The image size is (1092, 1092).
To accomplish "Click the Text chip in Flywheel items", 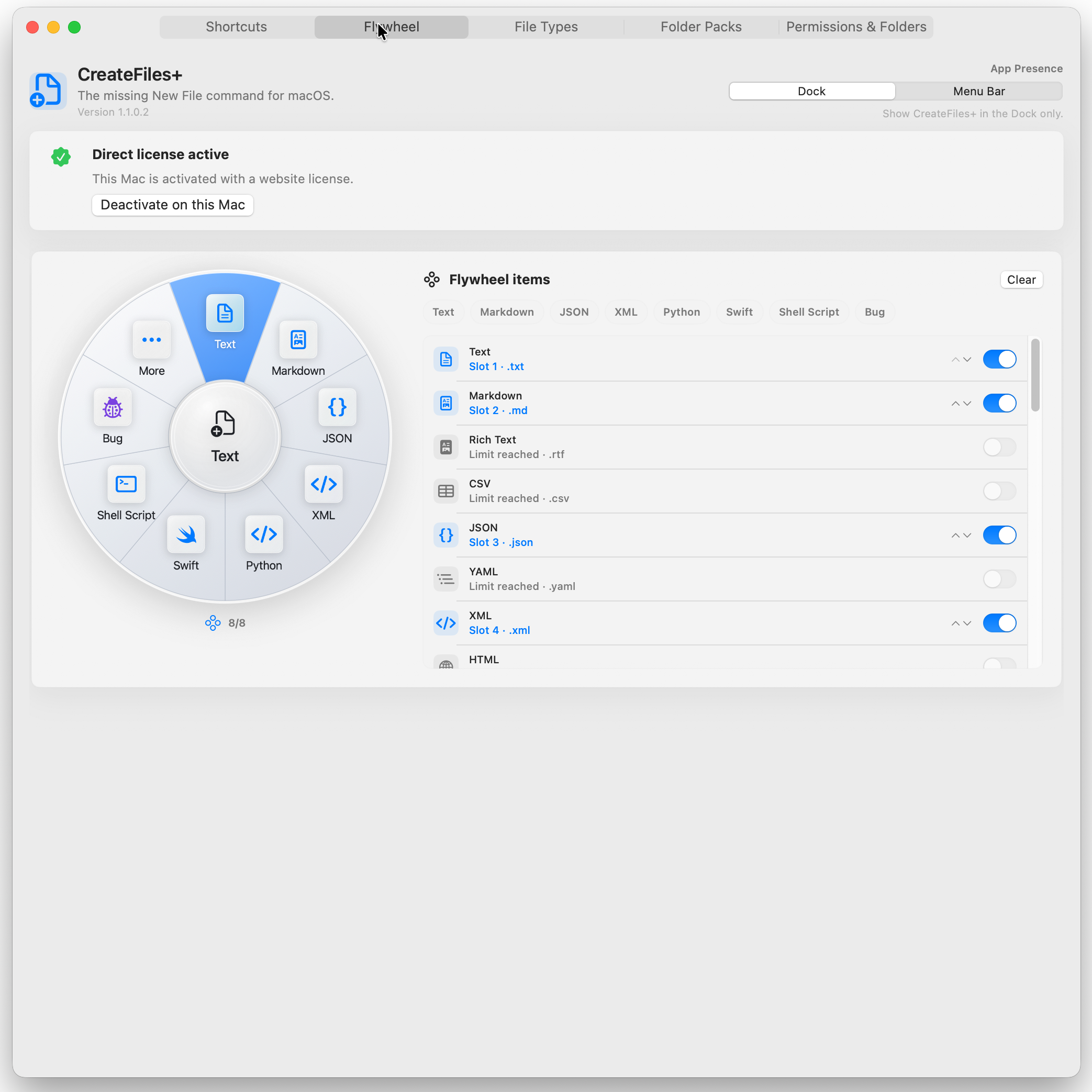I will point(443,312).
